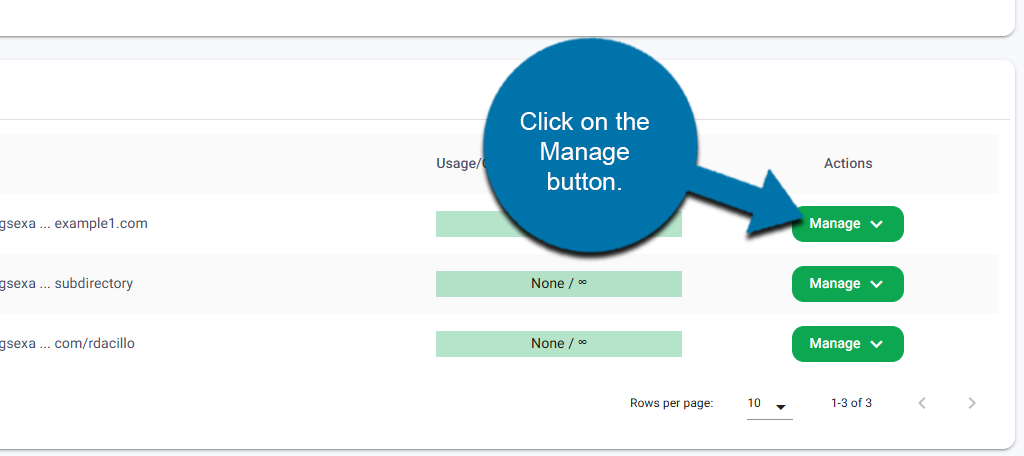Click the blue callout arrow graphic
Viewport: 1024px width, 456px height.
pyautogui.click(x=740, y=197)
